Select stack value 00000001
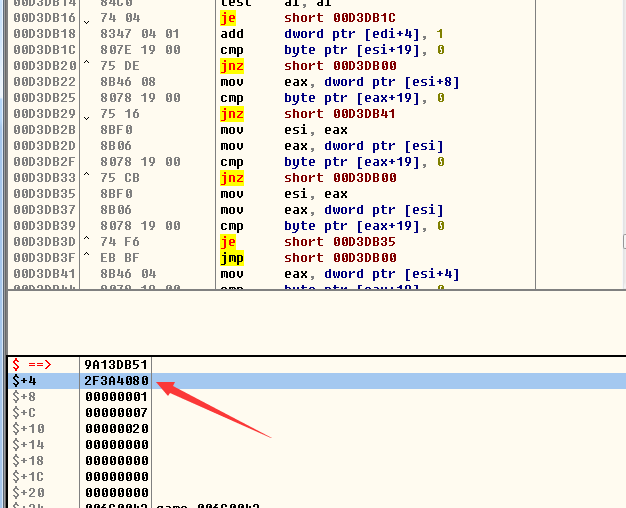626x508 pixels. pyautogui.click(x=116, y=397)
